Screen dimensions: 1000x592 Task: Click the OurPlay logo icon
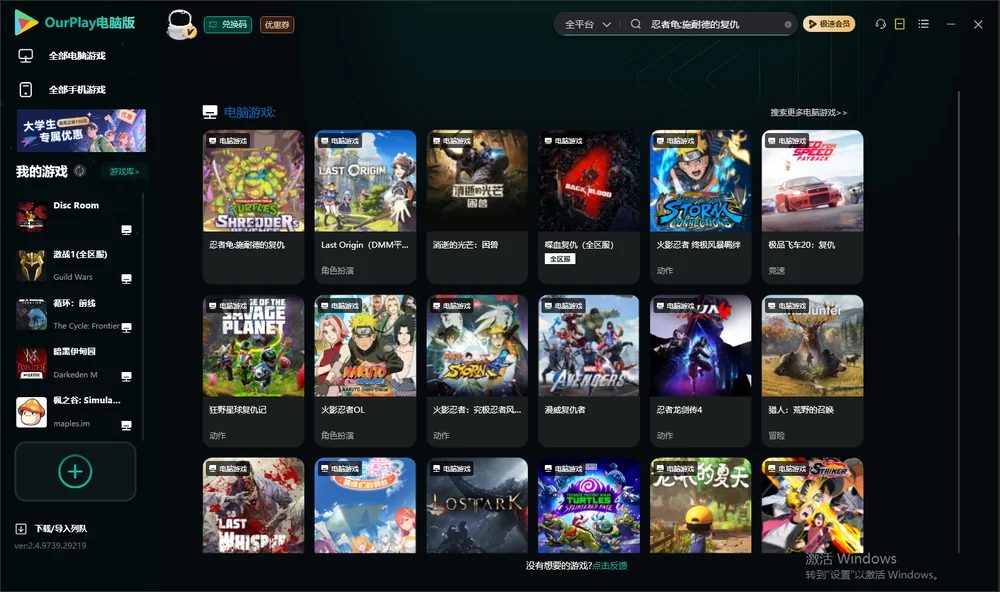point(26,22)
